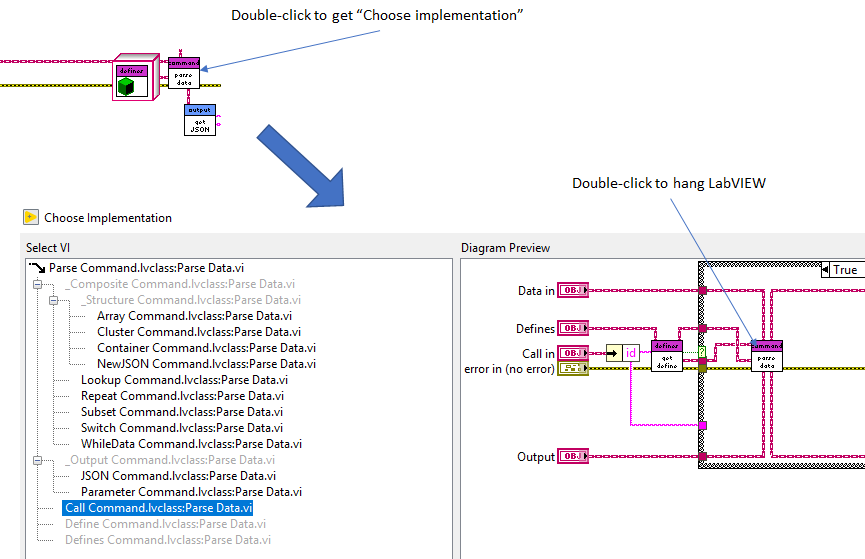Select Container Command.lvclass:Parse Data.vi

206,348
